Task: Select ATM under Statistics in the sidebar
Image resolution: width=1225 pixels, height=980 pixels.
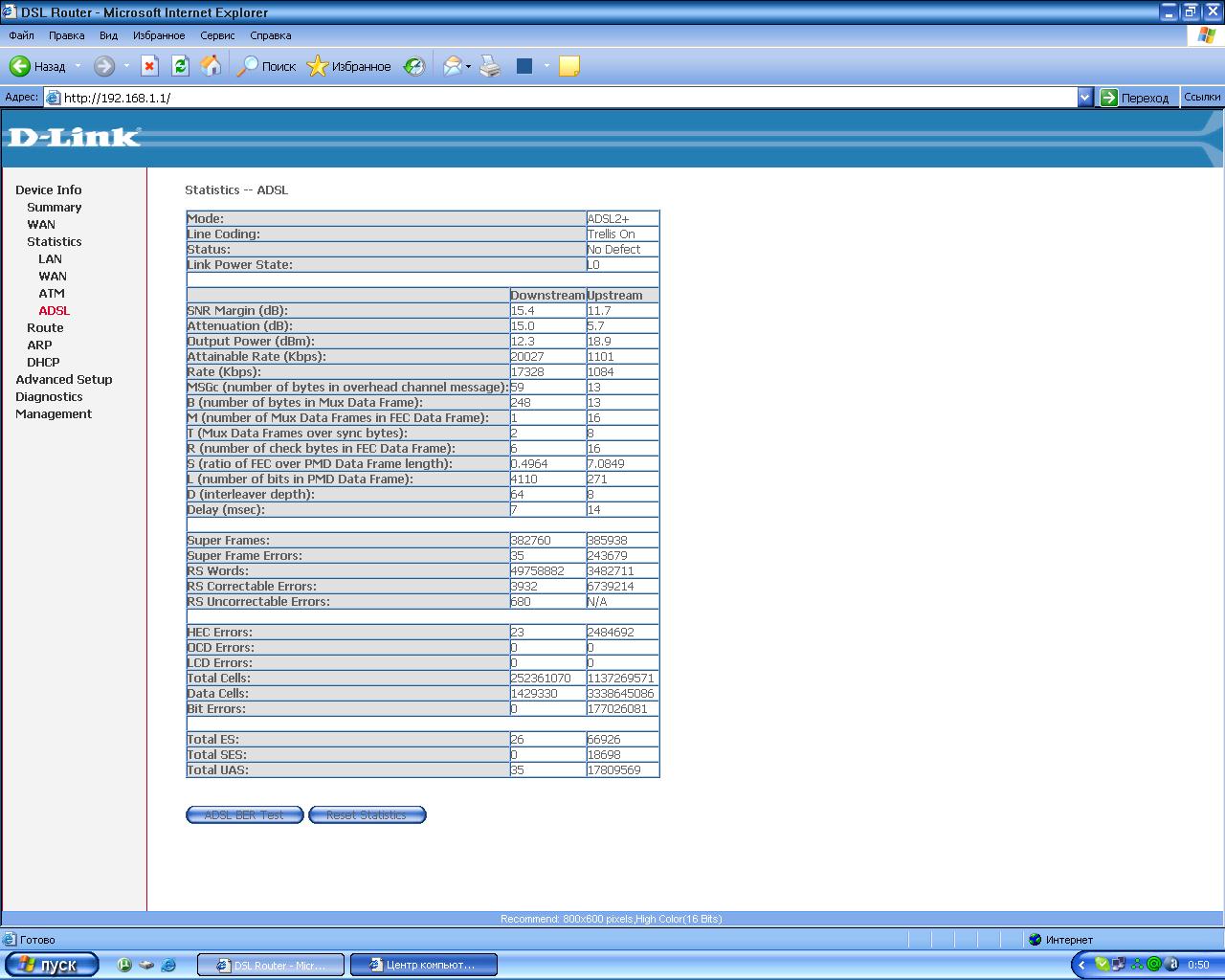Action: (x=52, y=293)
